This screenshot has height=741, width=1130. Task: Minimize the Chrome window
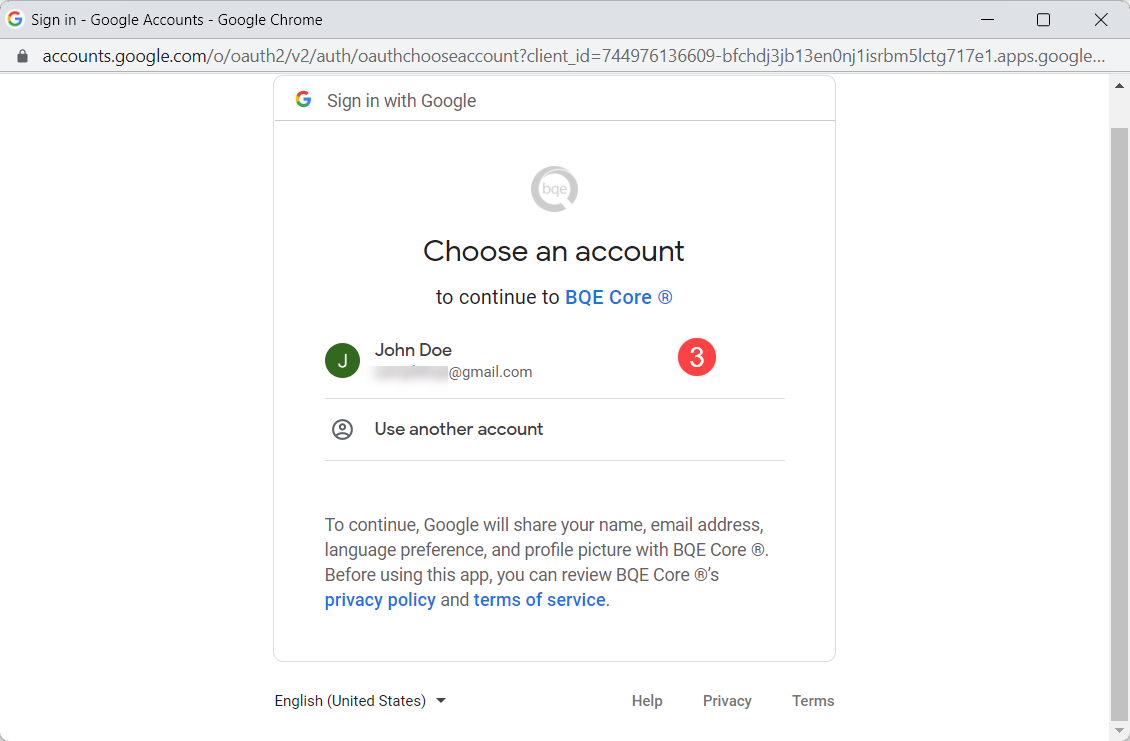987,19
